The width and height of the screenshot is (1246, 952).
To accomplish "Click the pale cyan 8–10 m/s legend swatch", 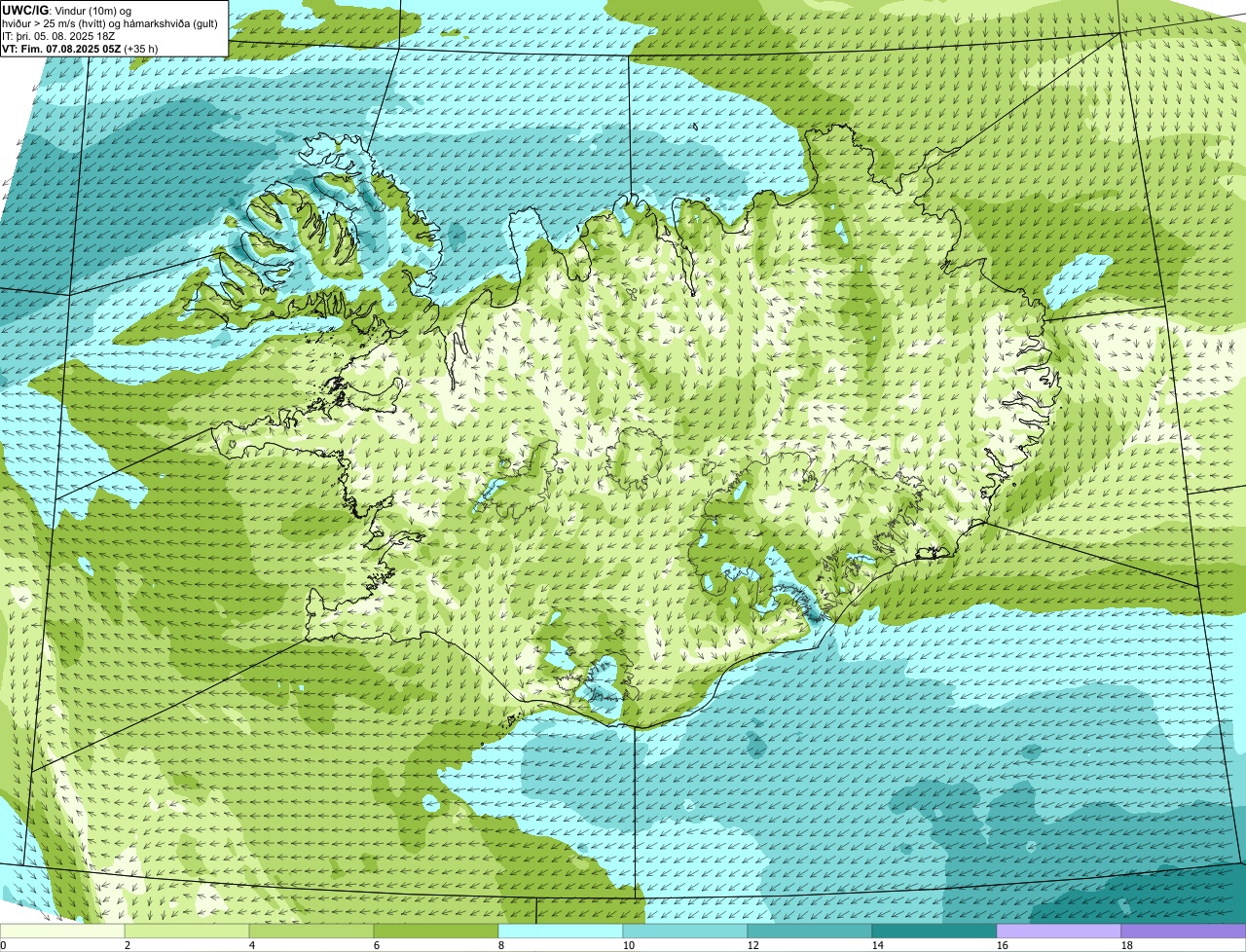I will (x=561, y=932).
